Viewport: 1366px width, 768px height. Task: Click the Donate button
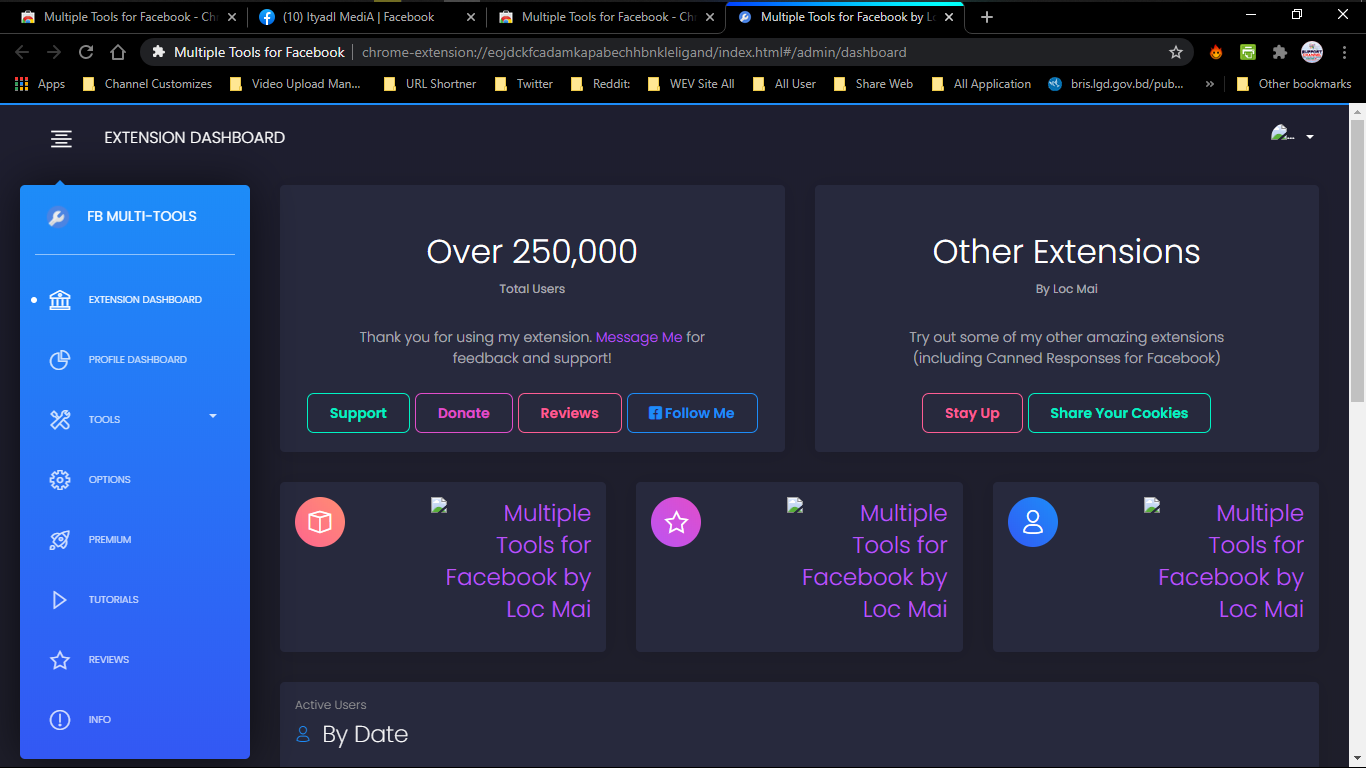464,413
